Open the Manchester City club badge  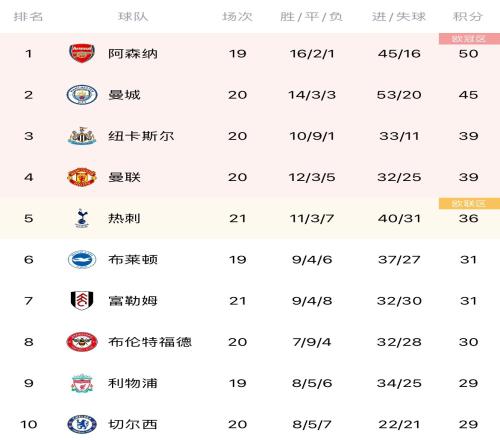(82, 95)
